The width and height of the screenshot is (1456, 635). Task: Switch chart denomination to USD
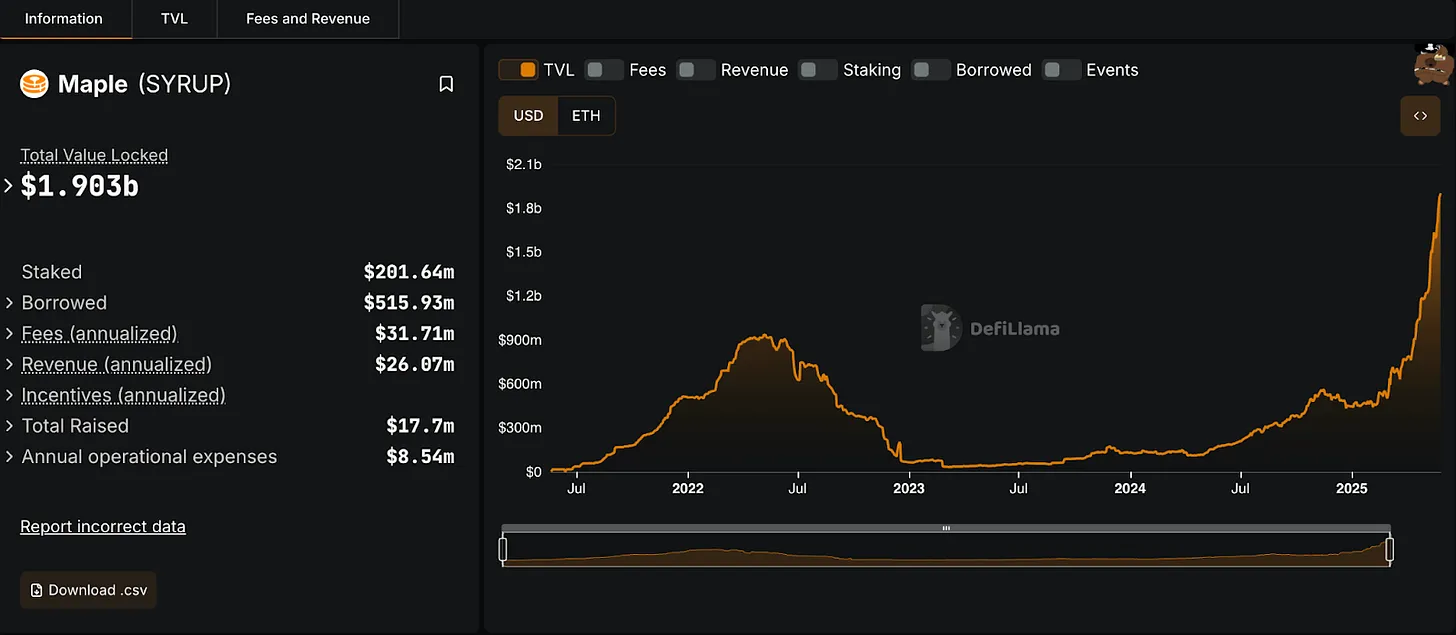tap(528, 116)
